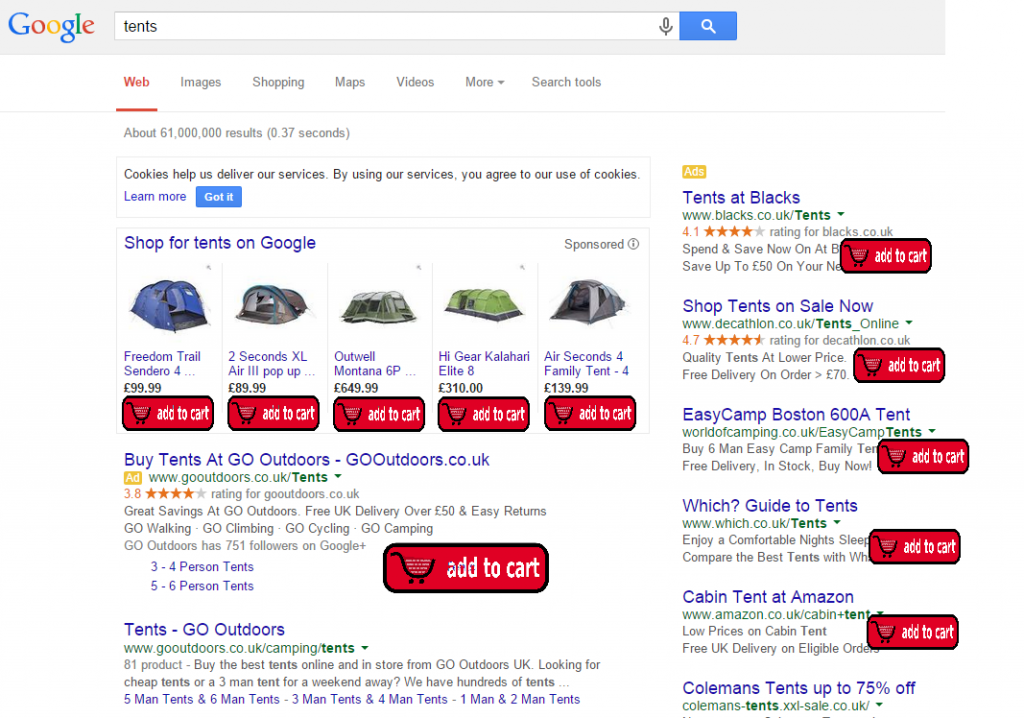Click add to cart beside EasyCamp Boston ad

coord(923,457)
